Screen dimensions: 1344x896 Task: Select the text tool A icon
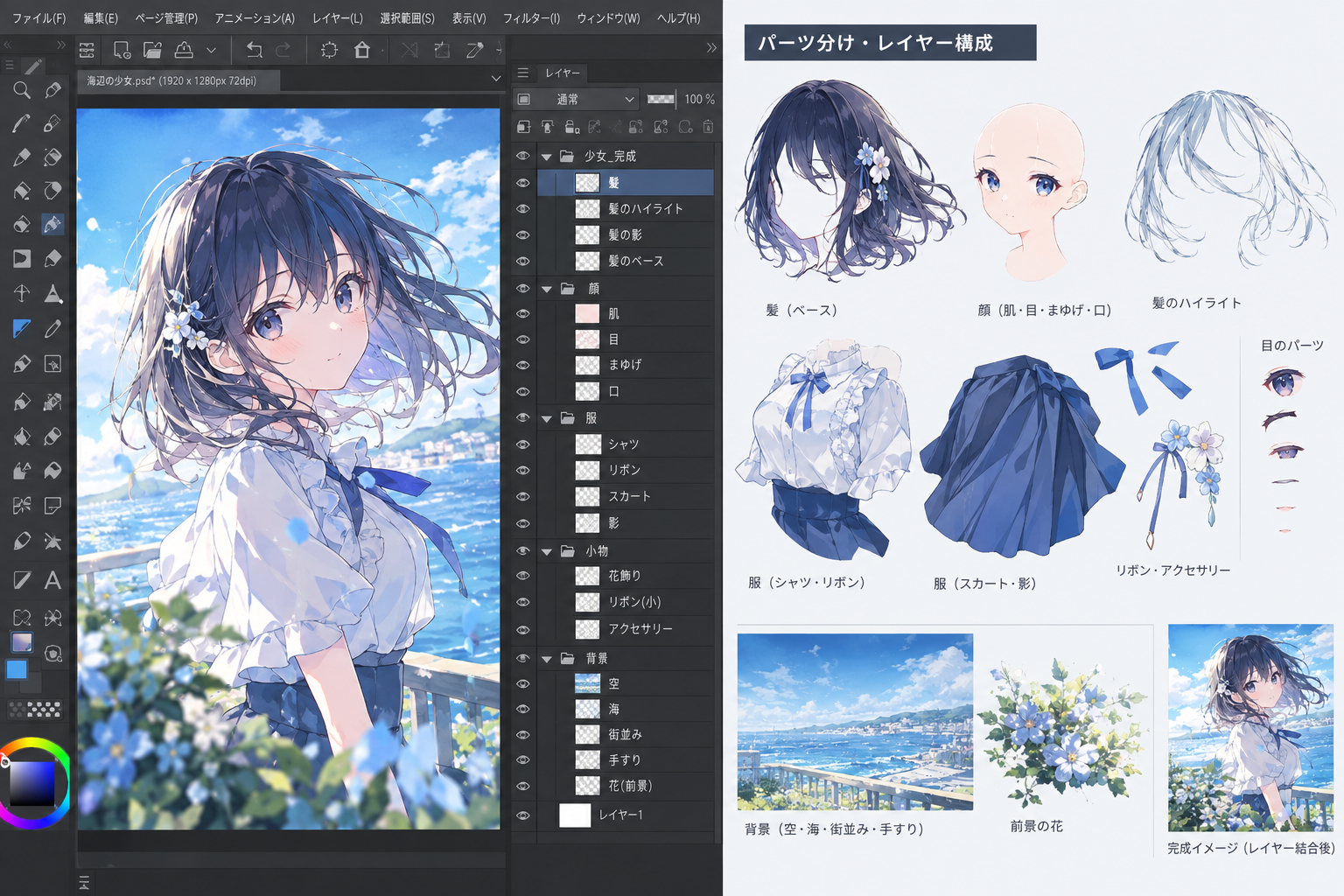(x=52, y=579)
